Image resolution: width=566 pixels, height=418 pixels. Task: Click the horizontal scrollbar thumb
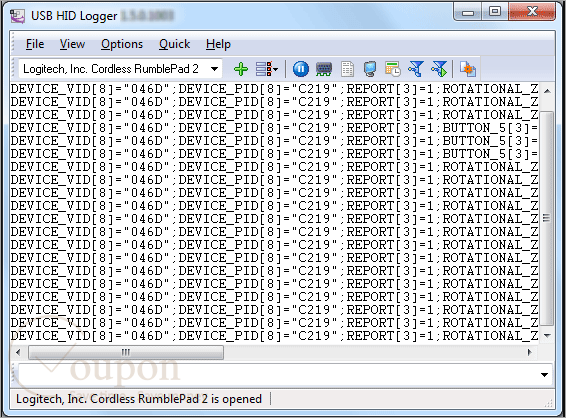126,352
